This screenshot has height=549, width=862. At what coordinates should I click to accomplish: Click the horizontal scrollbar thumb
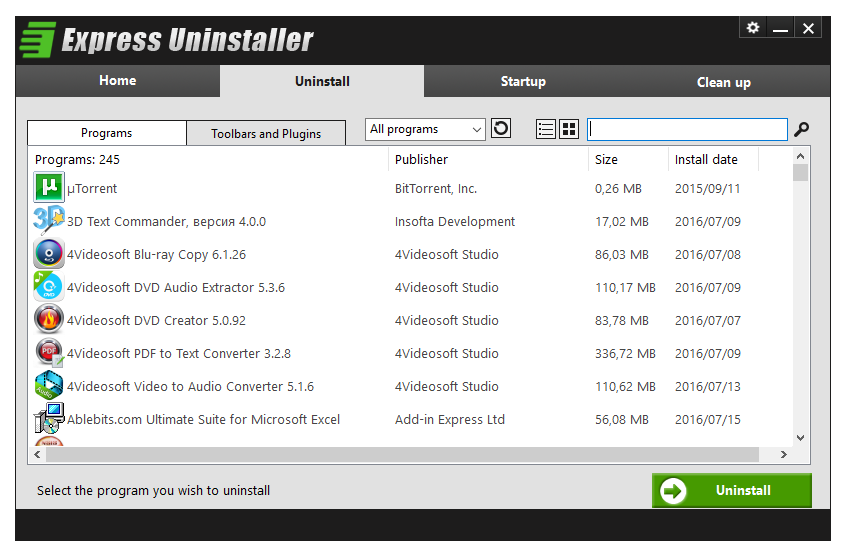[x=402, y=454]
